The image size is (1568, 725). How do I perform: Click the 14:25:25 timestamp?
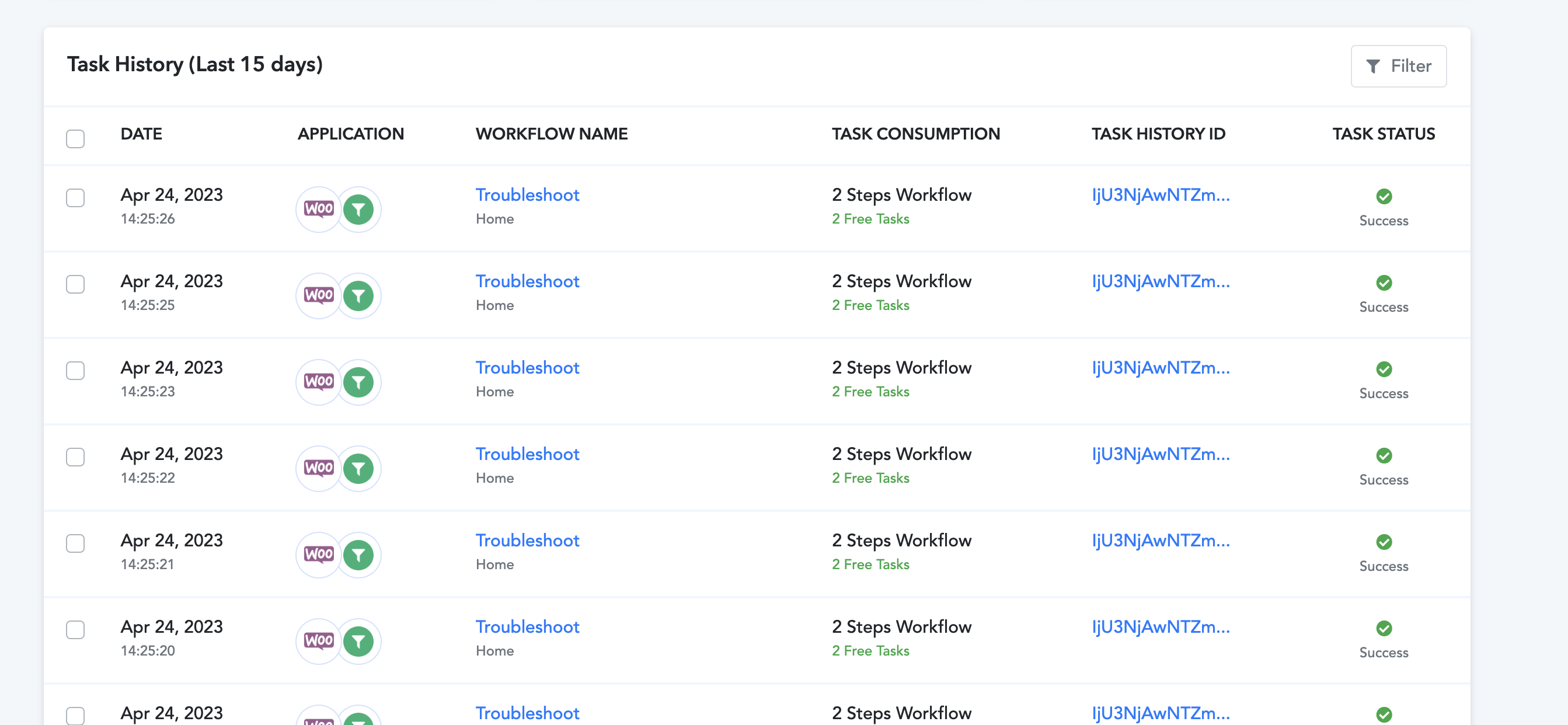148,305
